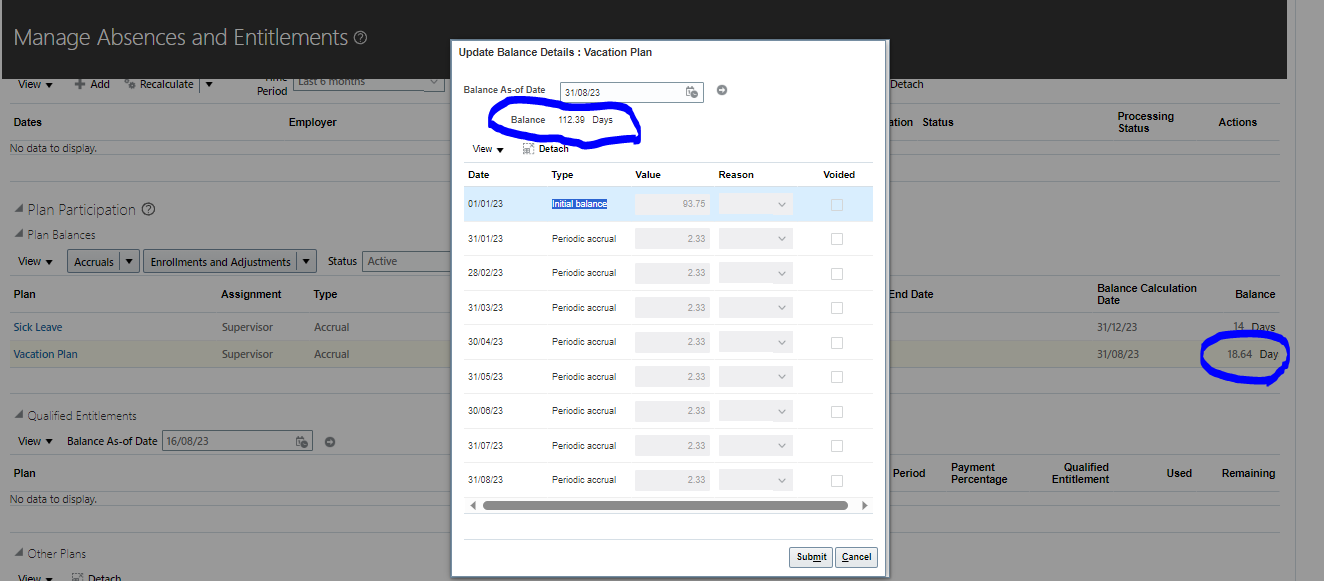Click the Detach icon in the Update Balance dialog

527,148
